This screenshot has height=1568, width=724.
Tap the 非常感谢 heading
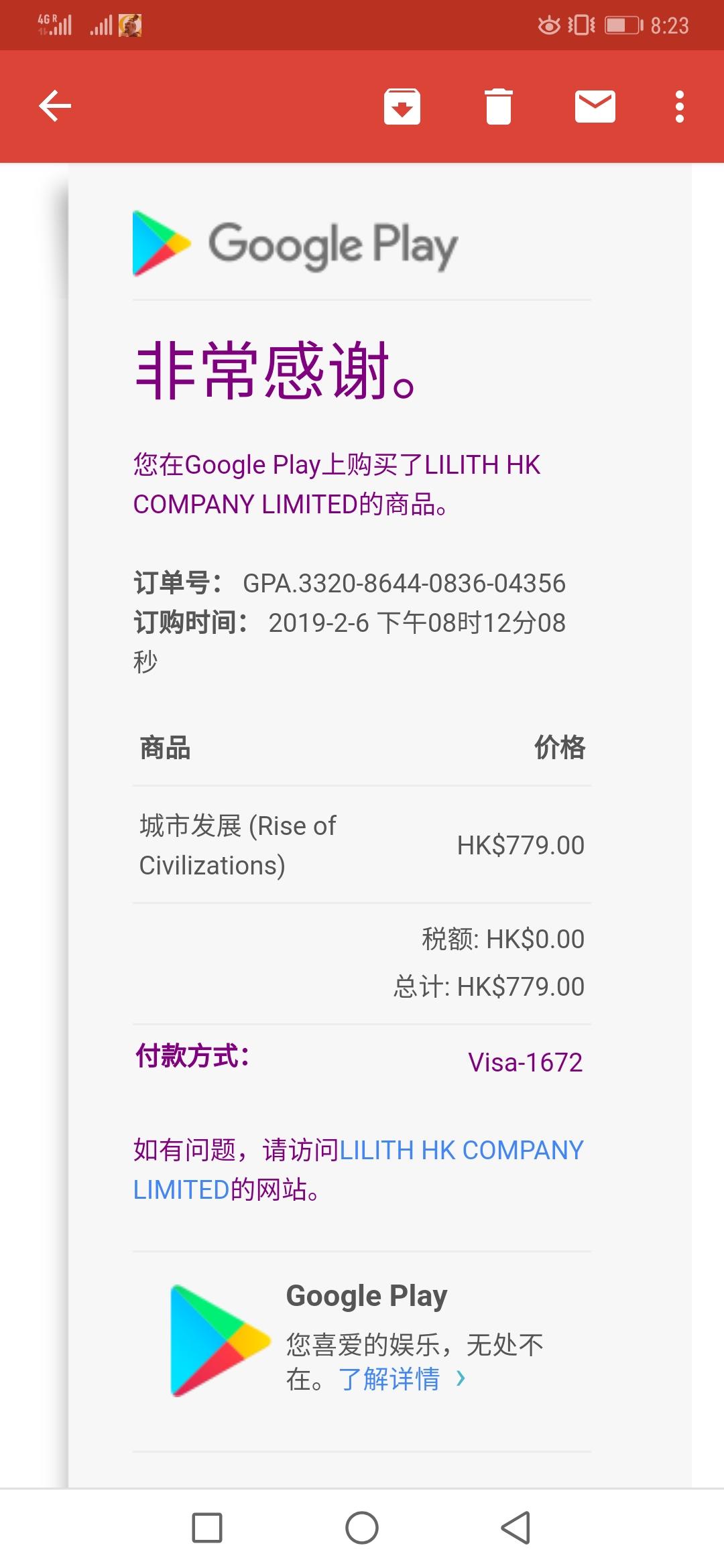coord(276,371)
